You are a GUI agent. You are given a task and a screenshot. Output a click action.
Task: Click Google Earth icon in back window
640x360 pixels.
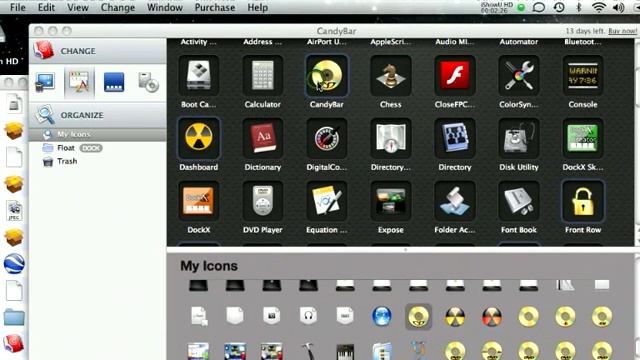[x=14, y=264]
